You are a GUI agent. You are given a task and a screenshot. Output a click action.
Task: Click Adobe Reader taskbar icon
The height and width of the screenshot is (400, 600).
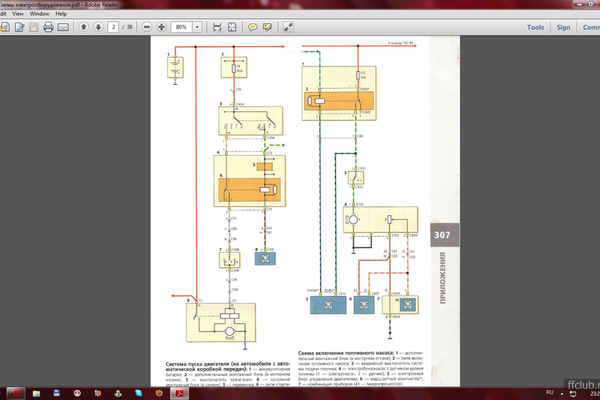179,393
